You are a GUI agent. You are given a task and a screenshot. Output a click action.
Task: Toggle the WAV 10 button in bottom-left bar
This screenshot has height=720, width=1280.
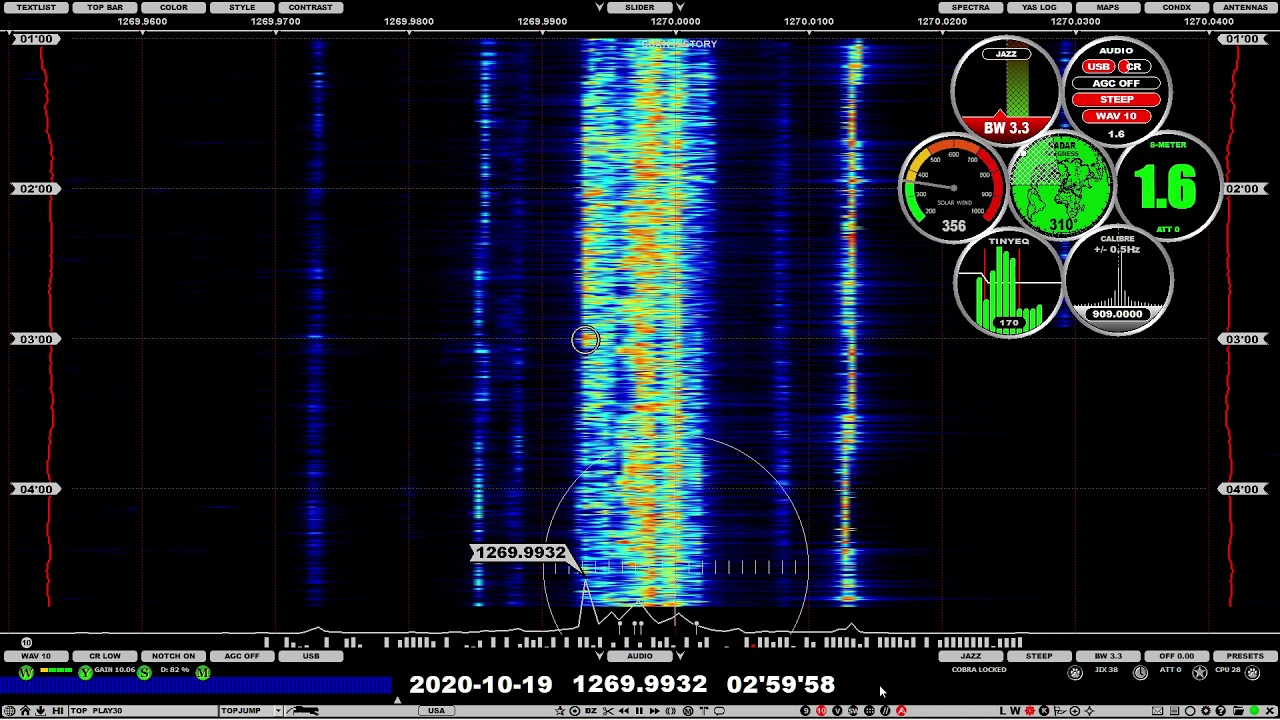(36, 656)
